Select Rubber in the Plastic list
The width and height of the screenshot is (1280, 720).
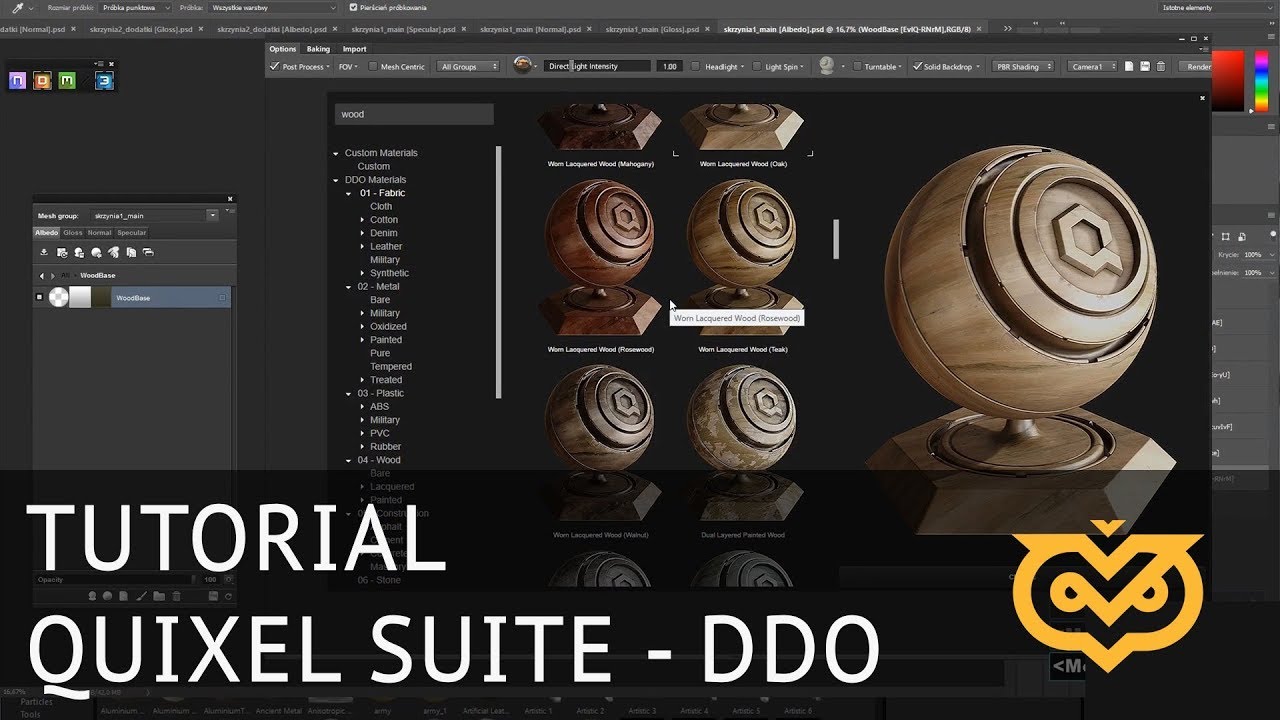385,447
